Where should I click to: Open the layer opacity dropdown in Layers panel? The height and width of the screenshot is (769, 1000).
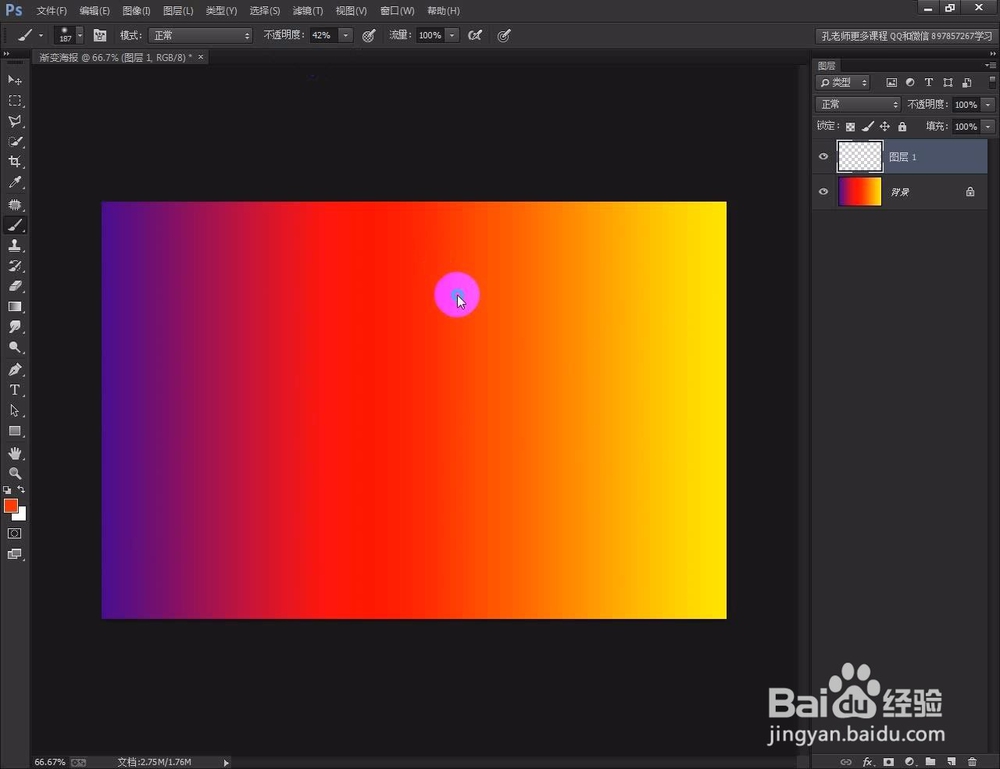click(987, 104)
